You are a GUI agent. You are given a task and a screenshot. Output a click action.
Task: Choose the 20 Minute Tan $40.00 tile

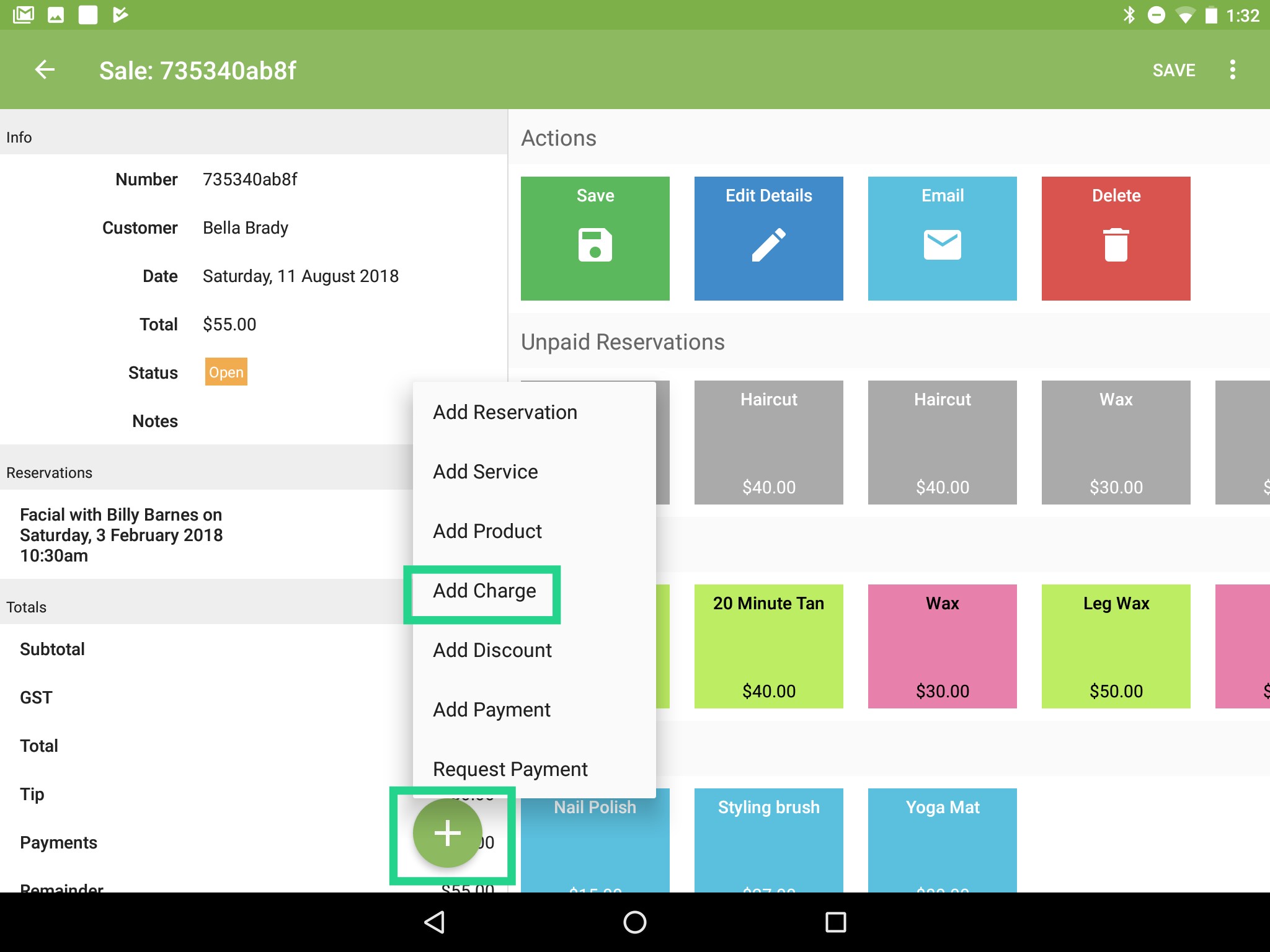[x=769, y=646]
